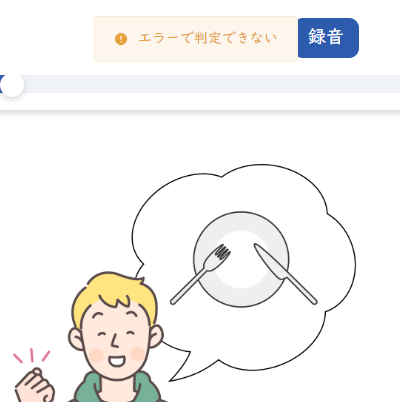Click the plate in the thought bubble
400x402 pixels.
pos(241,259)
